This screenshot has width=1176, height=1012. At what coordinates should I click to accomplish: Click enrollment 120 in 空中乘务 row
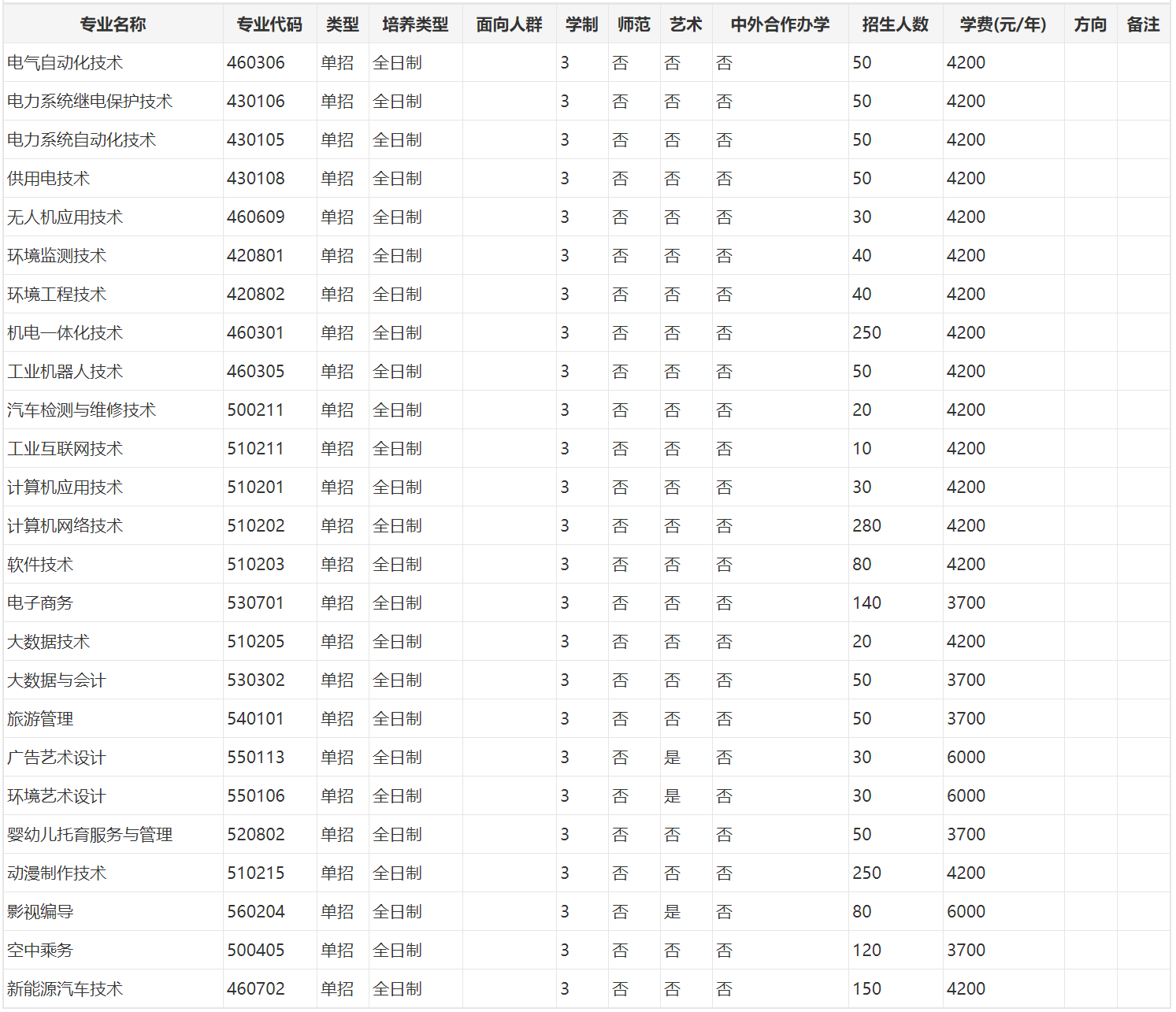(x=866, y=950)
